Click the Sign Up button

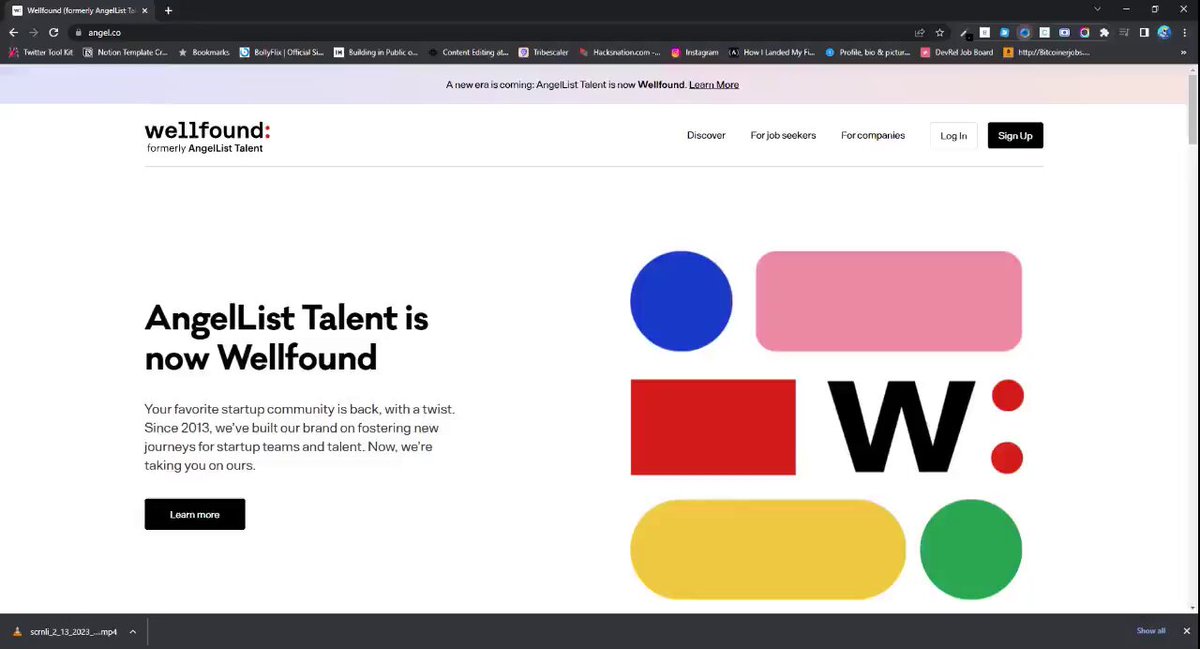(1015, 136)
